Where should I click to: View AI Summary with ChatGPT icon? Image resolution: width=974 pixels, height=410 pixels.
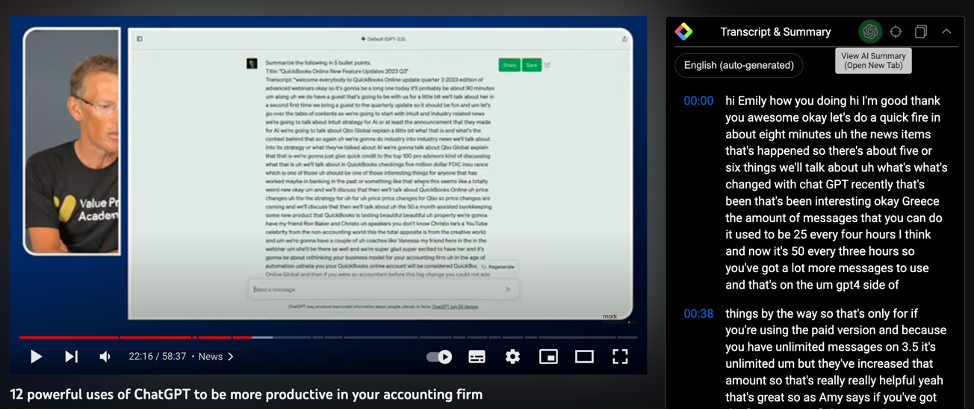click(870, 31)
